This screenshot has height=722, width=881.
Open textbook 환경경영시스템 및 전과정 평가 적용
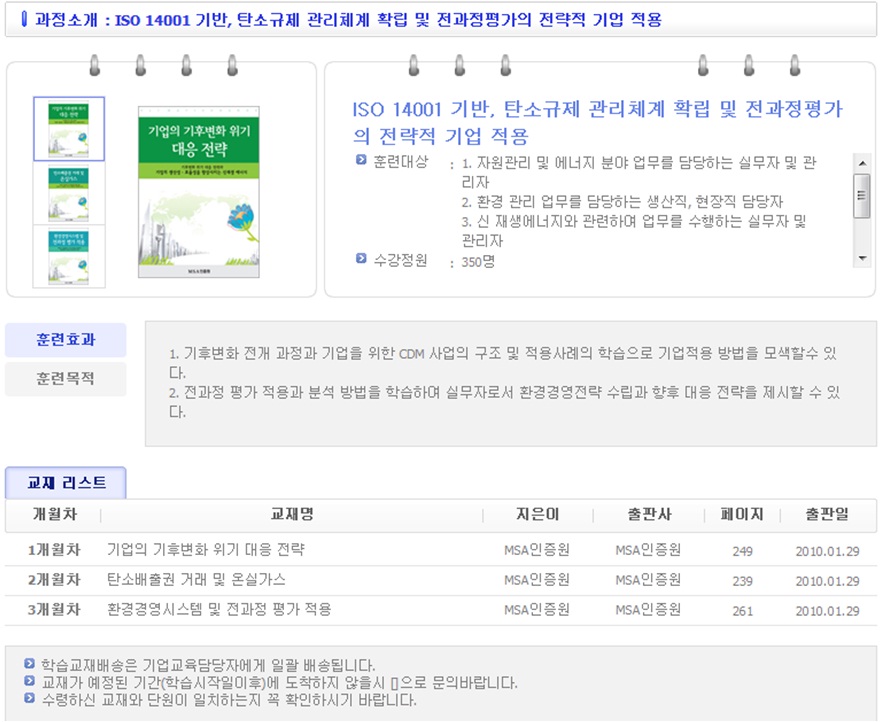(218, 609)
